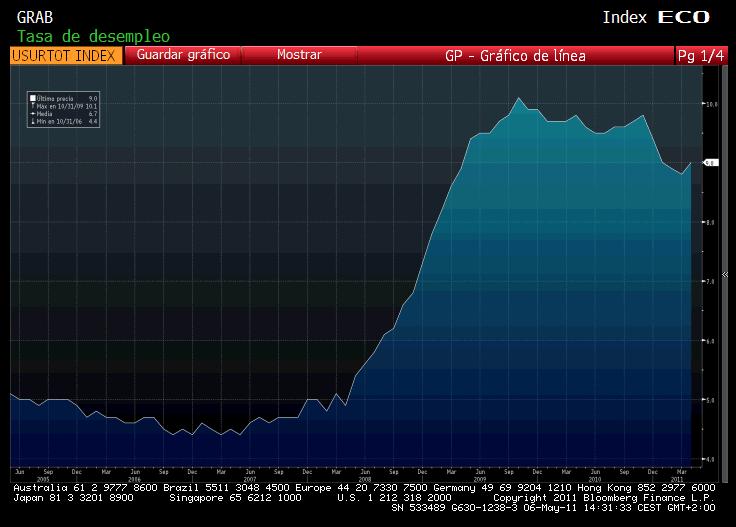736x527 pixels.
Task: Click the white square icon beside Última precio
Action: pyautogui.click(x=33, y=98)
